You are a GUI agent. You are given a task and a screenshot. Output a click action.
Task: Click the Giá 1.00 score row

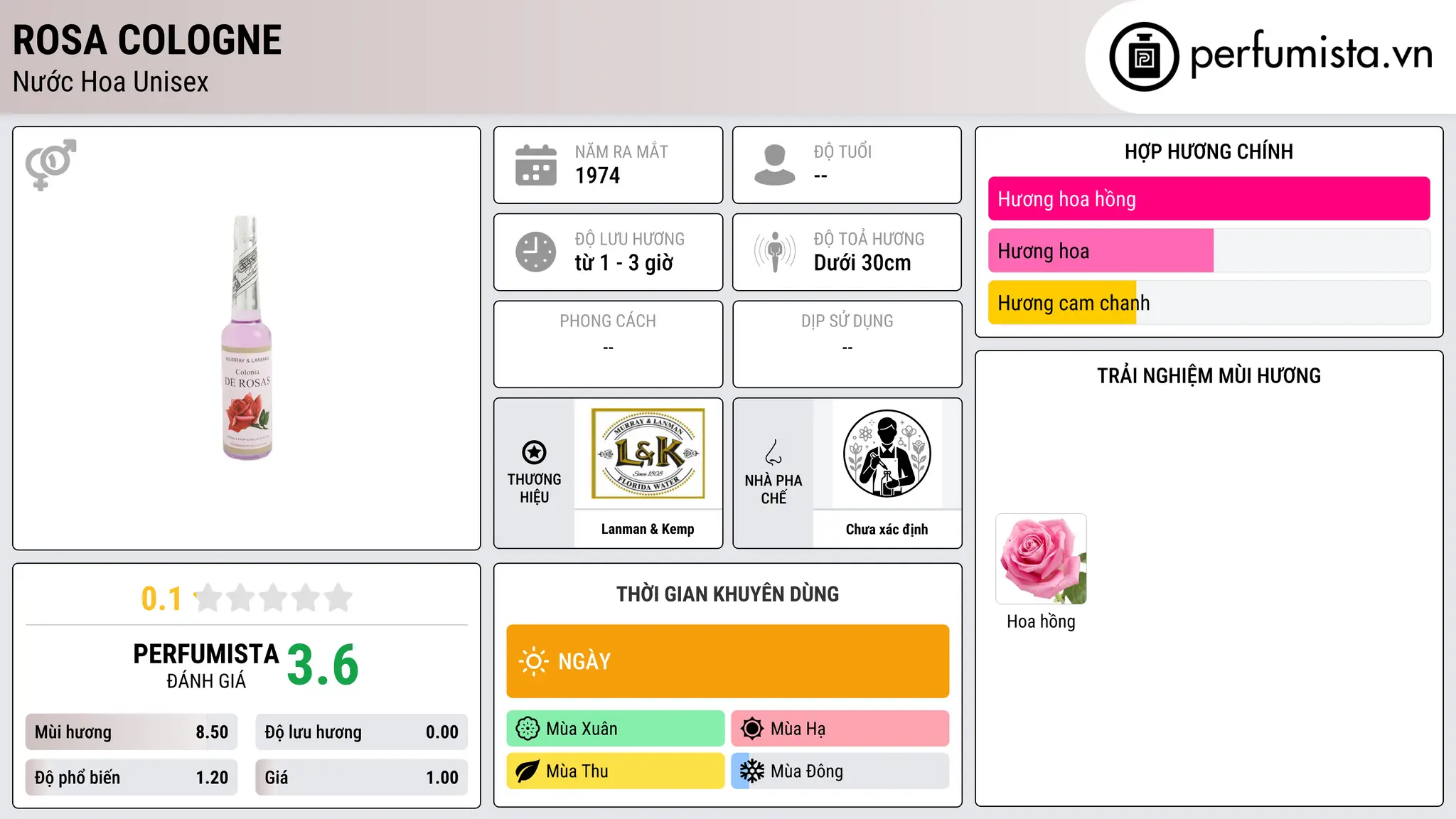(361, 778)
